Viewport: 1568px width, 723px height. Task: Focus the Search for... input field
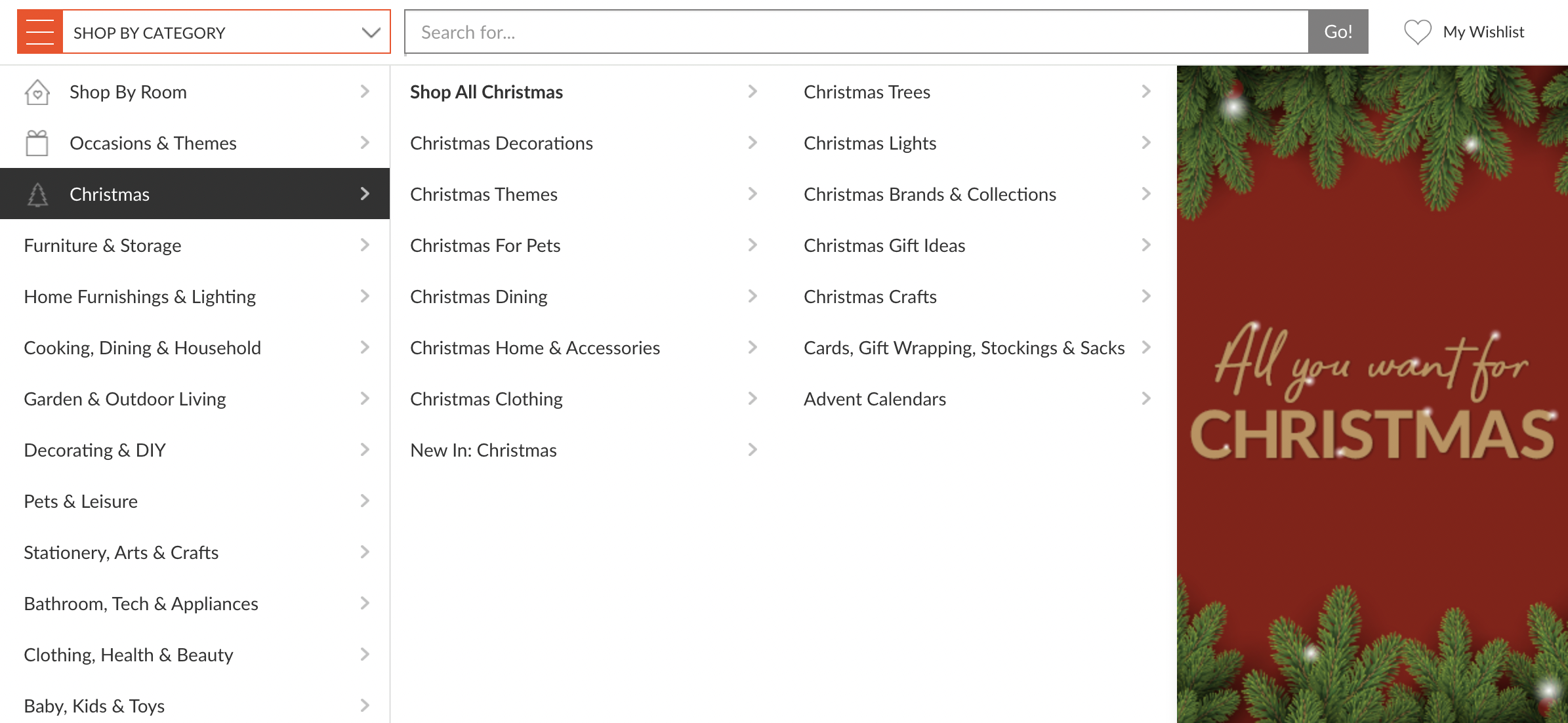[x=856, y=32]
